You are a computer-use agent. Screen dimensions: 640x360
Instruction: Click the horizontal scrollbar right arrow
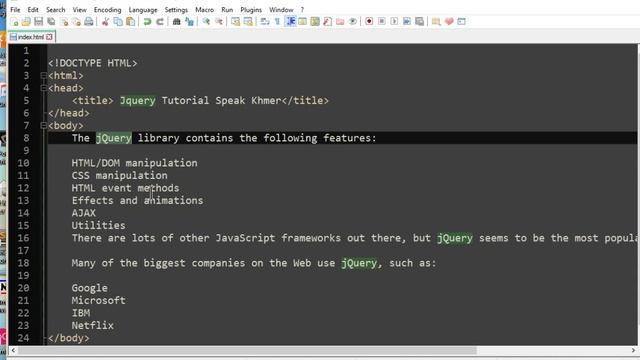point(633,350)
